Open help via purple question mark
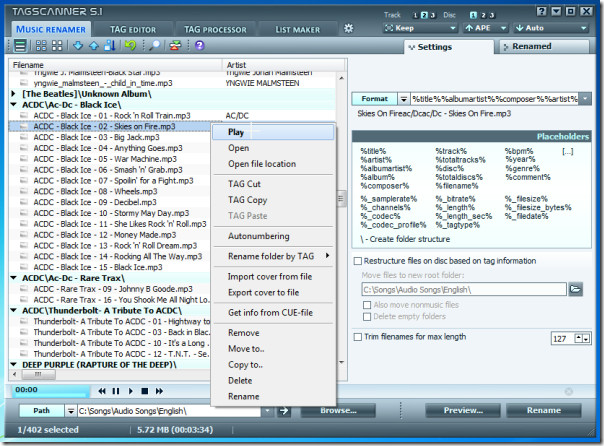 click(x=199, y=45)
